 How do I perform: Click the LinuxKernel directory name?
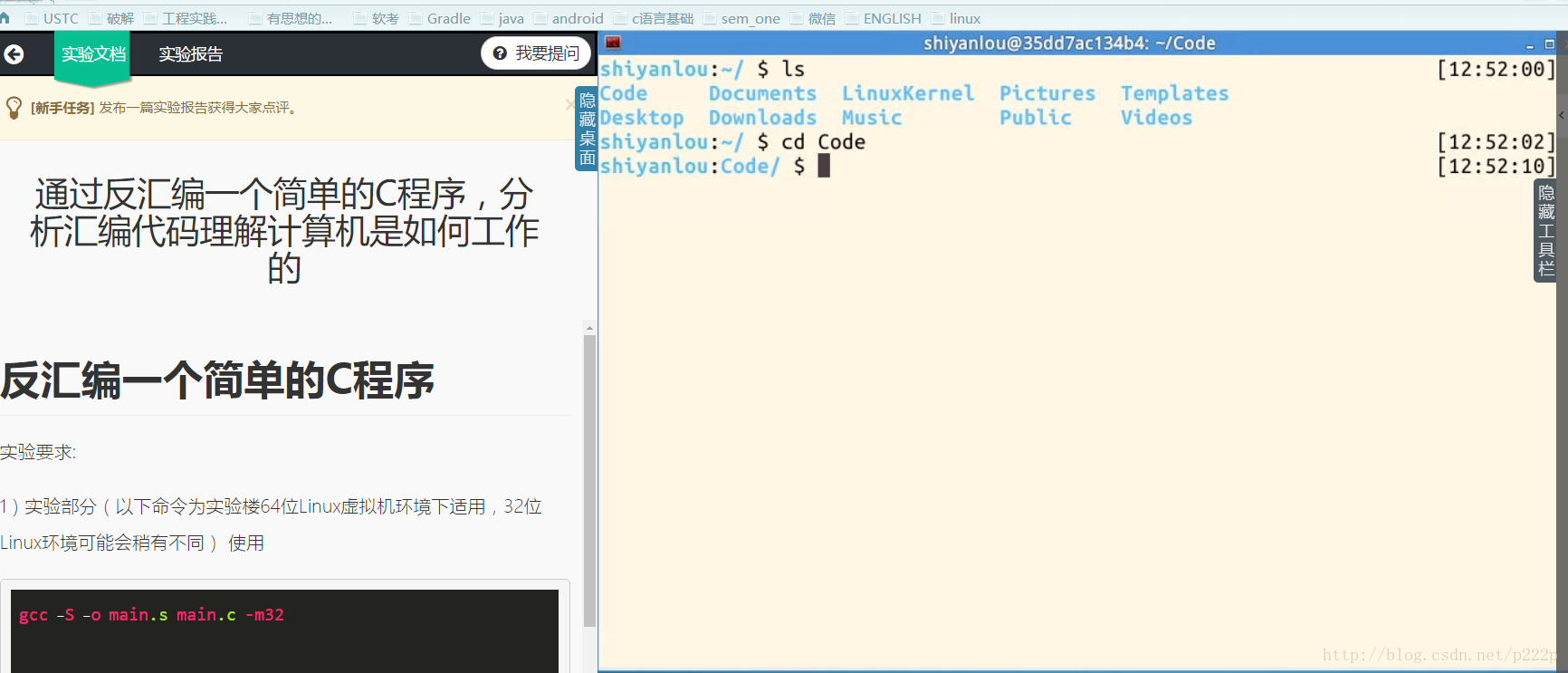coord(908,93)
